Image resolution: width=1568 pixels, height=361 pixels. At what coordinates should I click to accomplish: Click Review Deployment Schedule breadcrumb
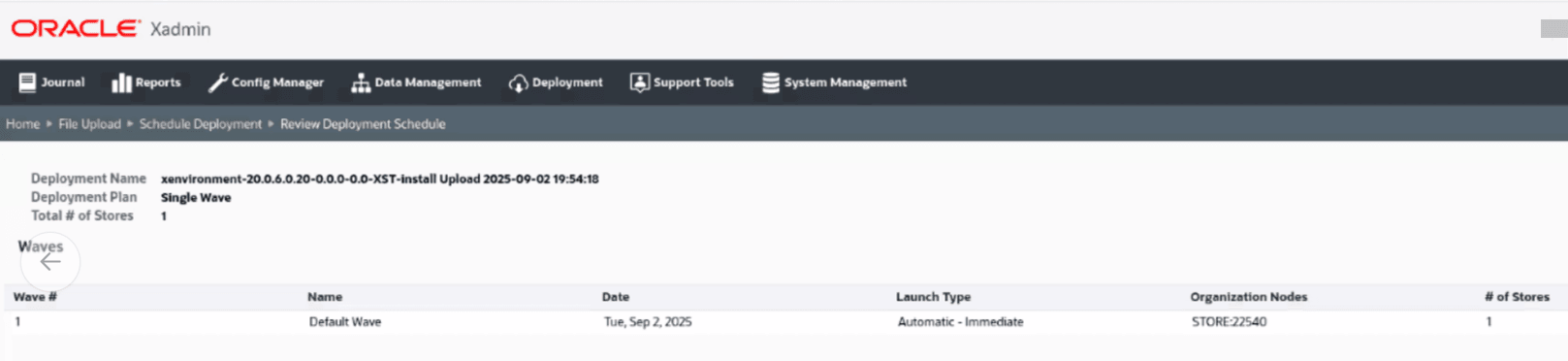point(363,124)
